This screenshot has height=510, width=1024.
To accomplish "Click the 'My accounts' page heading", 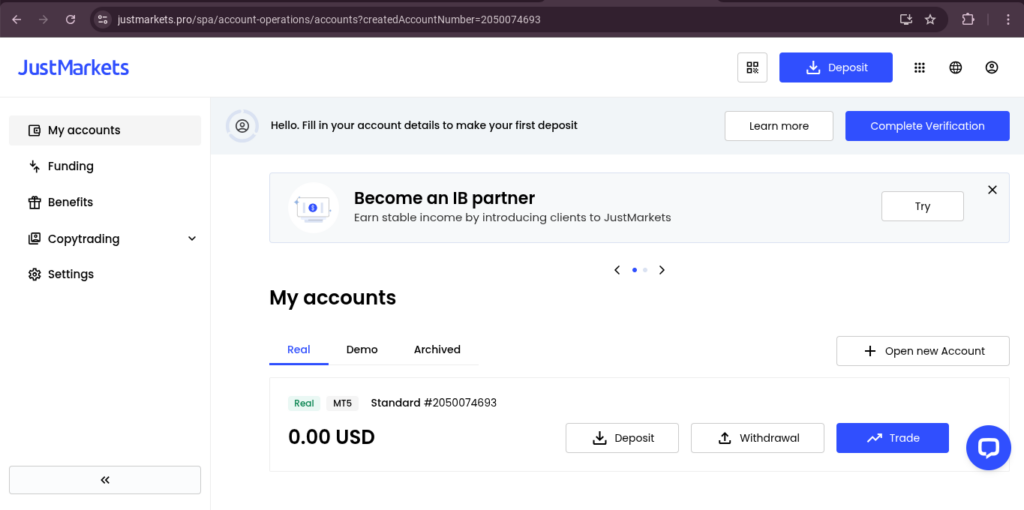I will point(332,298).
